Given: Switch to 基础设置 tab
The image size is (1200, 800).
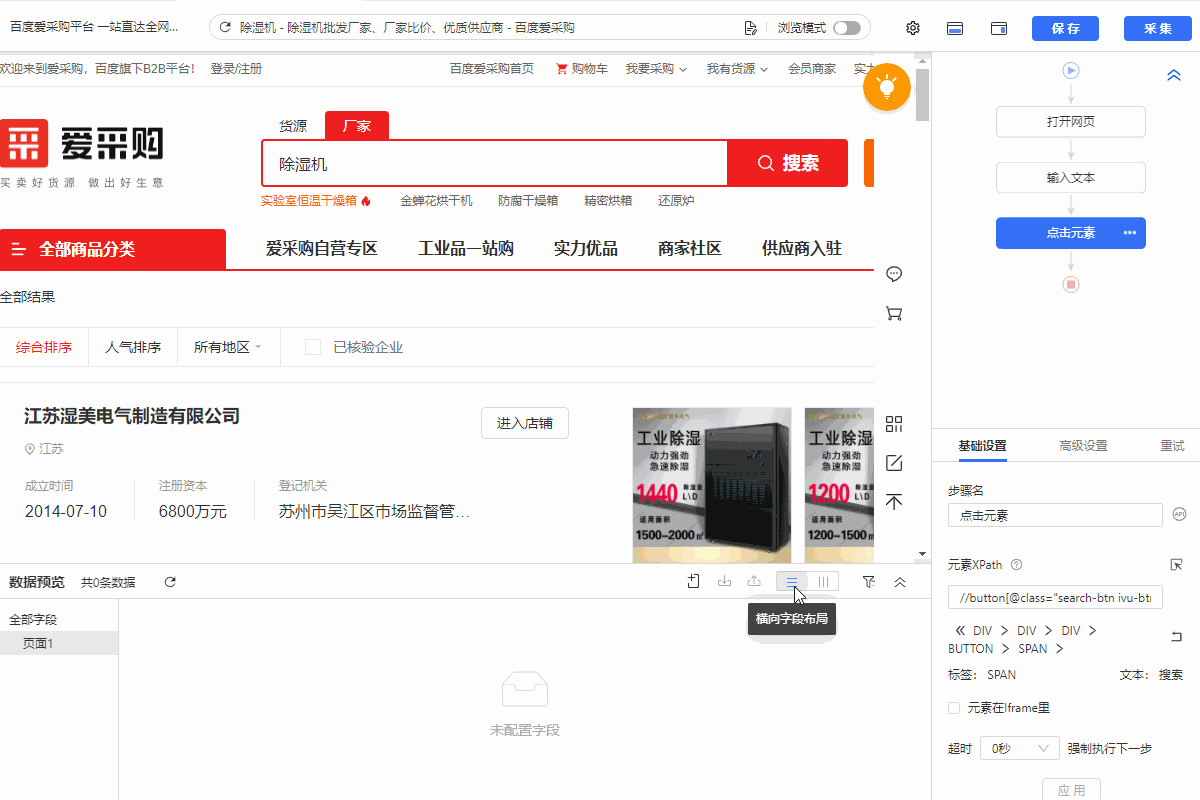Looking at the screenshot, I should (982, 446).
